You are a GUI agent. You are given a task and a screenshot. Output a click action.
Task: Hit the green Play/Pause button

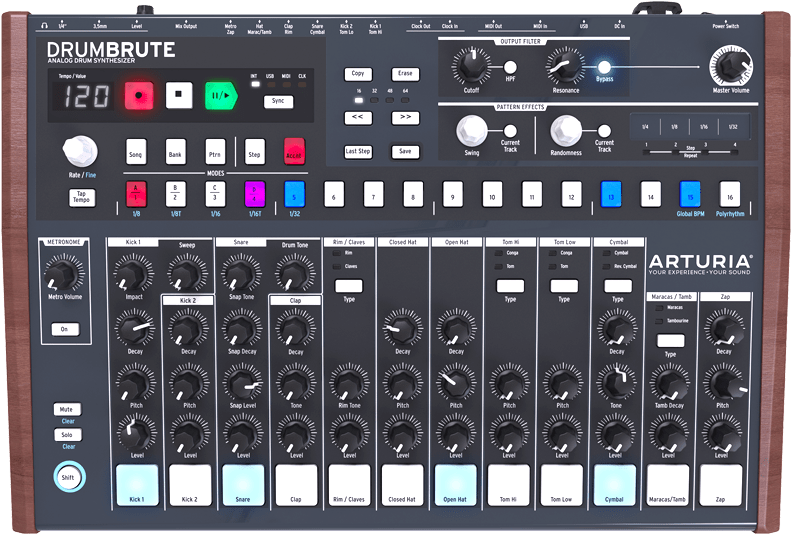219,96
